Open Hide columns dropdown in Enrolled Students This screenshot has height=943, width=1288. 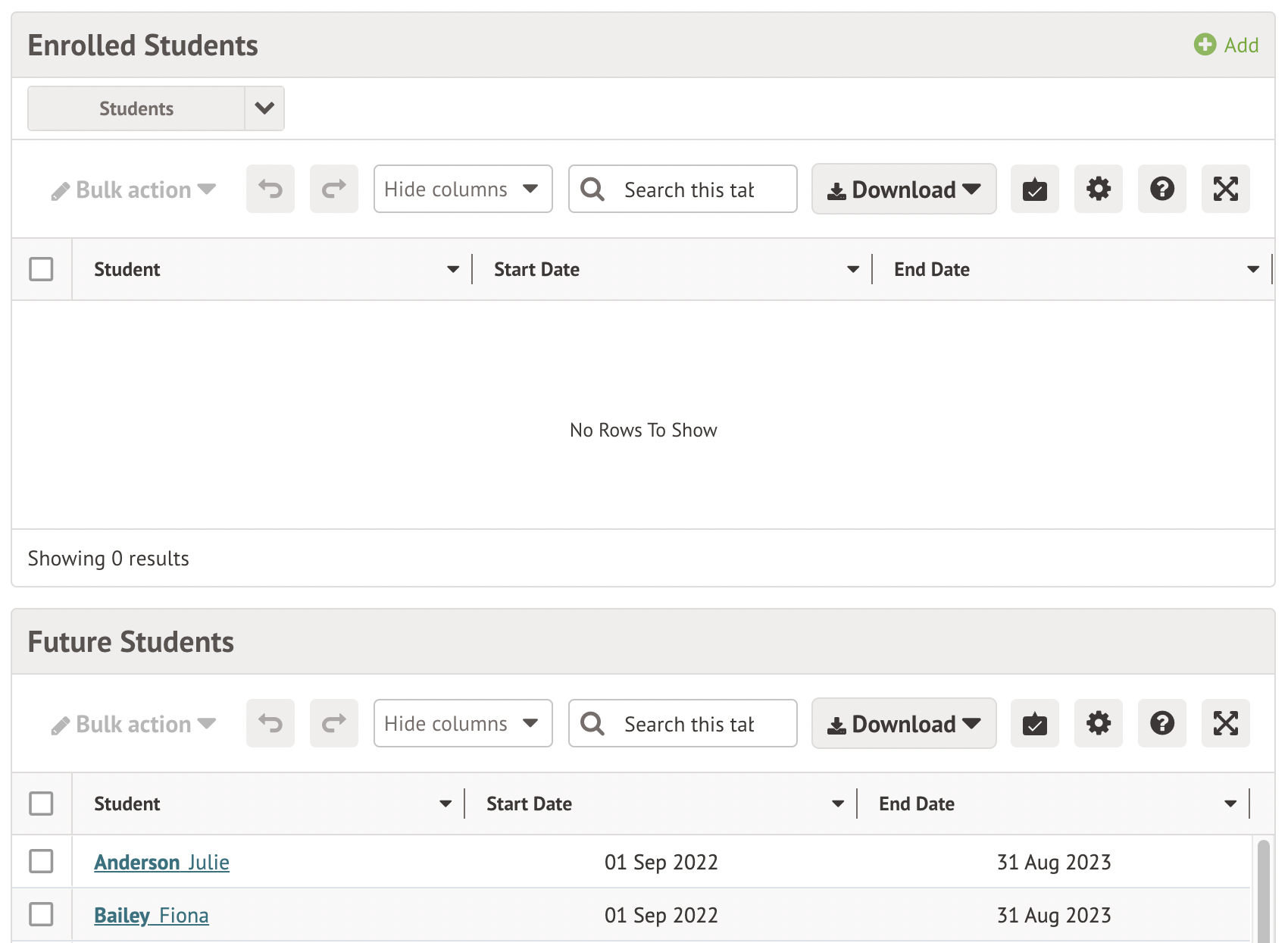click(x=462, y=189)
